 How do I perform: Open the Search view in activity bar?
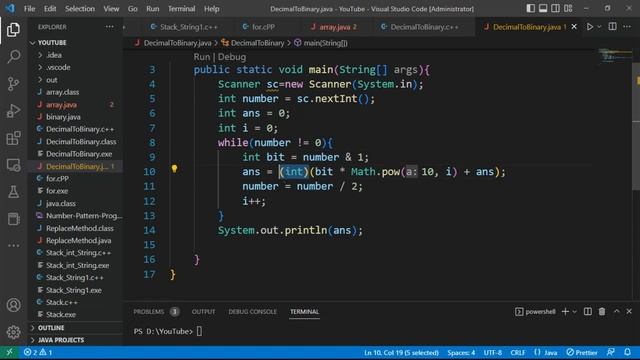pyautogui.click(x=13, y=56)
